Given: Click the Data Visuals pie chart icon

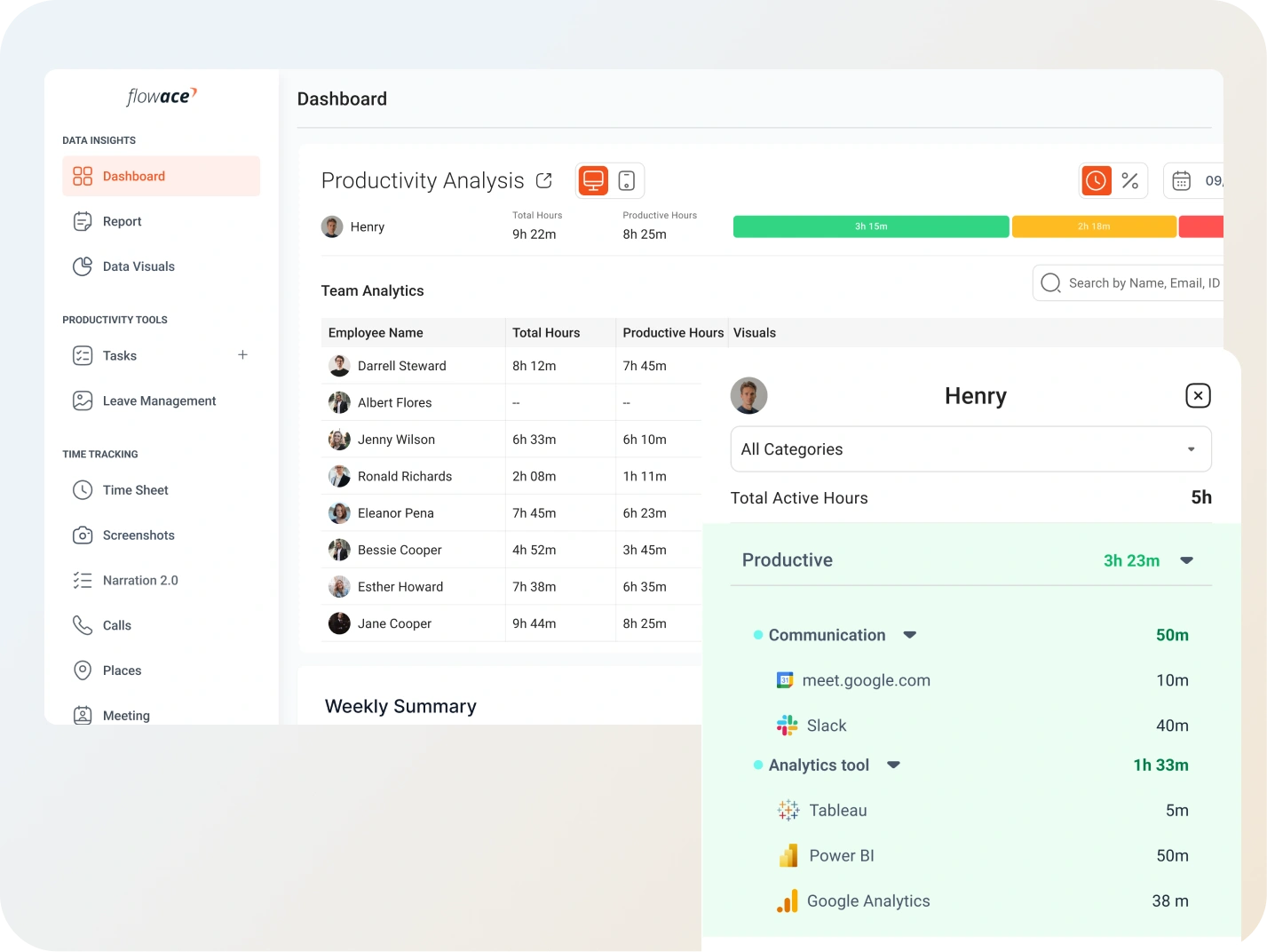Looking at the screenshot, I should tap(83, 266).
